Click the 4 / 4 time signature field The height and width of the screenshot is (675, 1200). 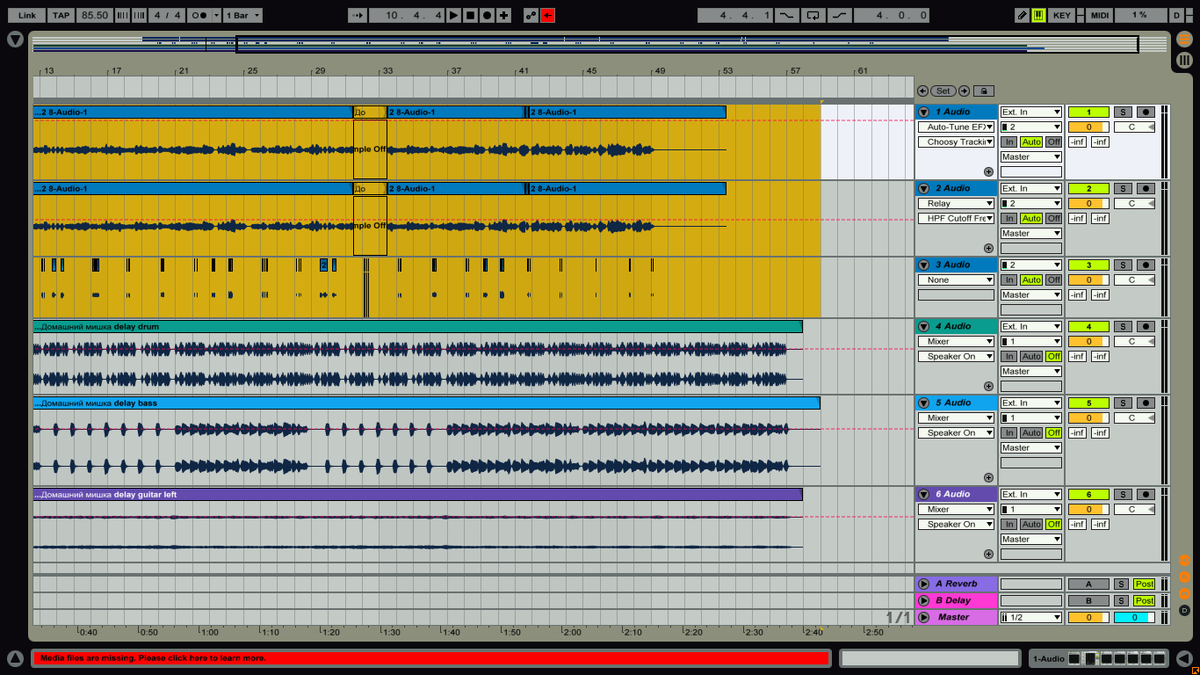(168, 15)
